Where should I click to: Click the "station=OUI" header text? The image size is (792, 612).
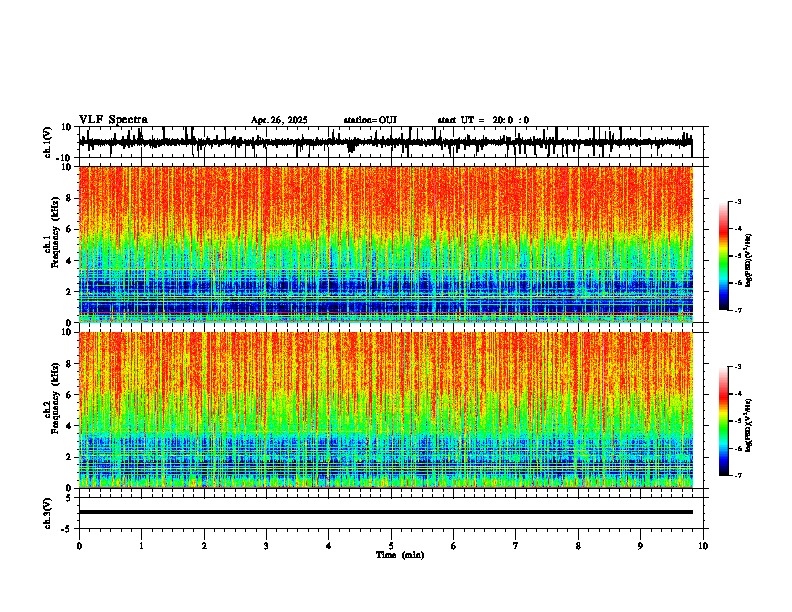point(370,120)
